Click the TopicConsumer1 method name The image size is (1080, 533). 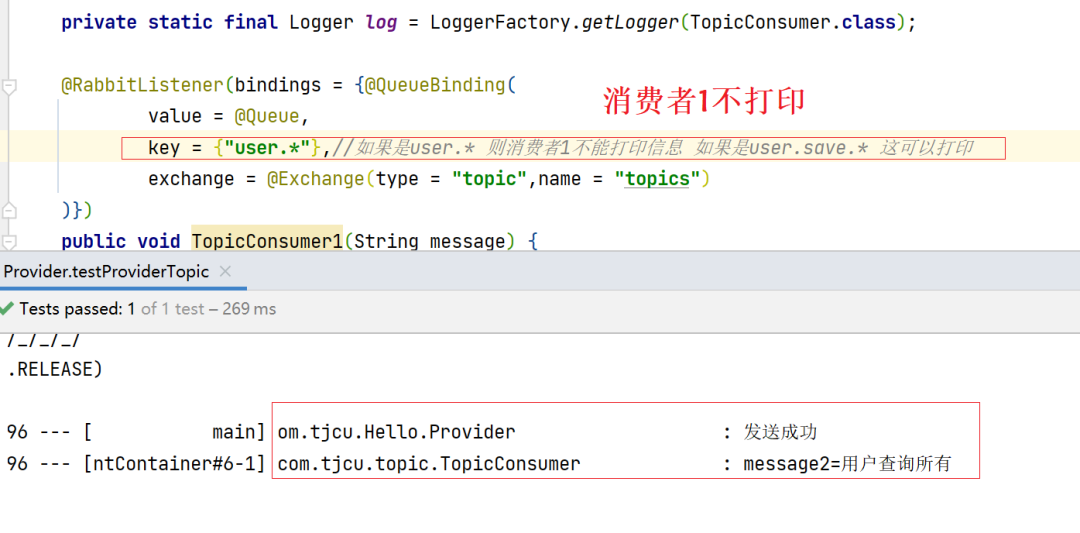[267, 242]
